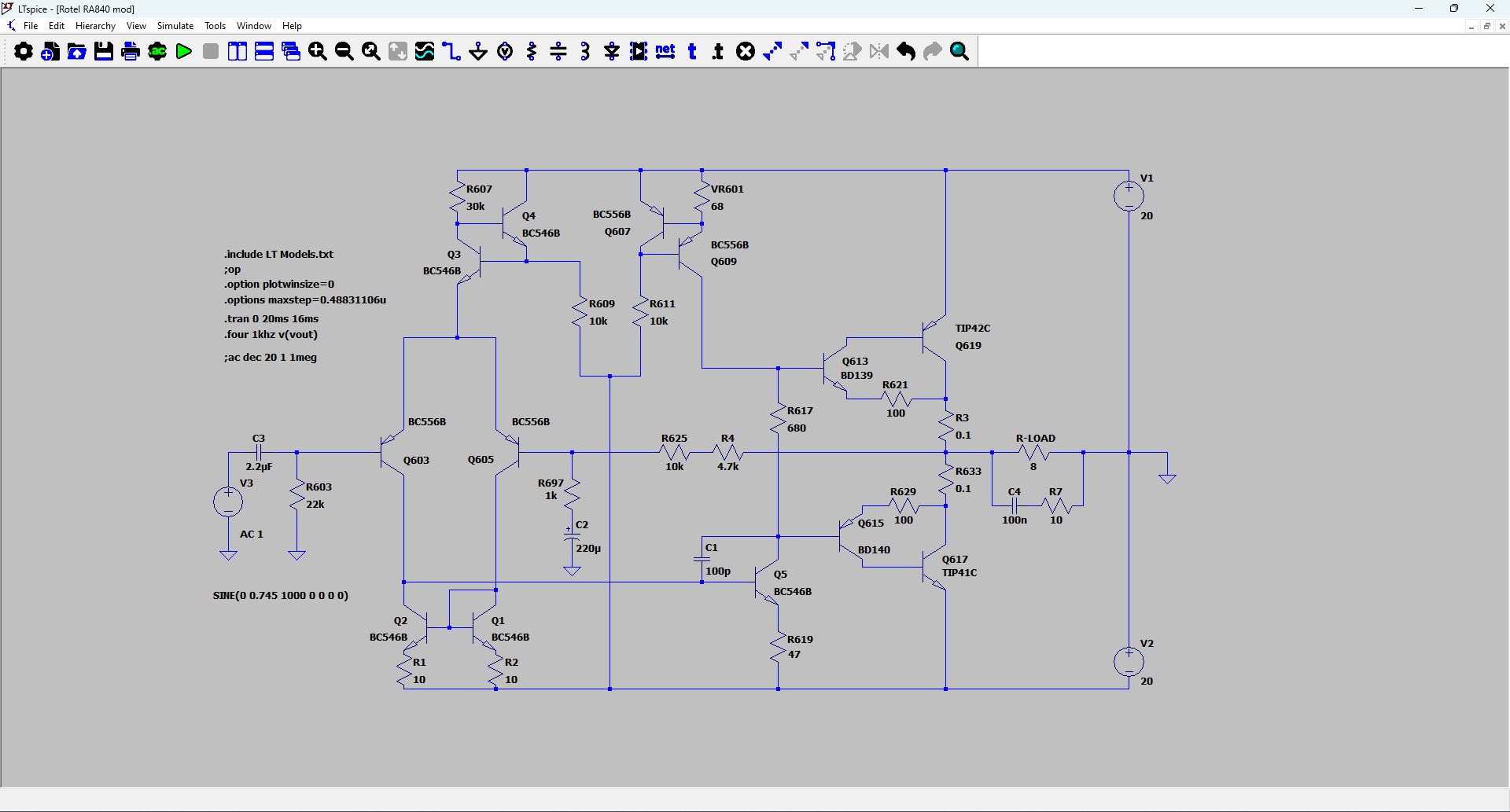Open the Pick Visible Traces waveform icon
This screenshot has height=812, width=1510.
(x=425, y=52)
